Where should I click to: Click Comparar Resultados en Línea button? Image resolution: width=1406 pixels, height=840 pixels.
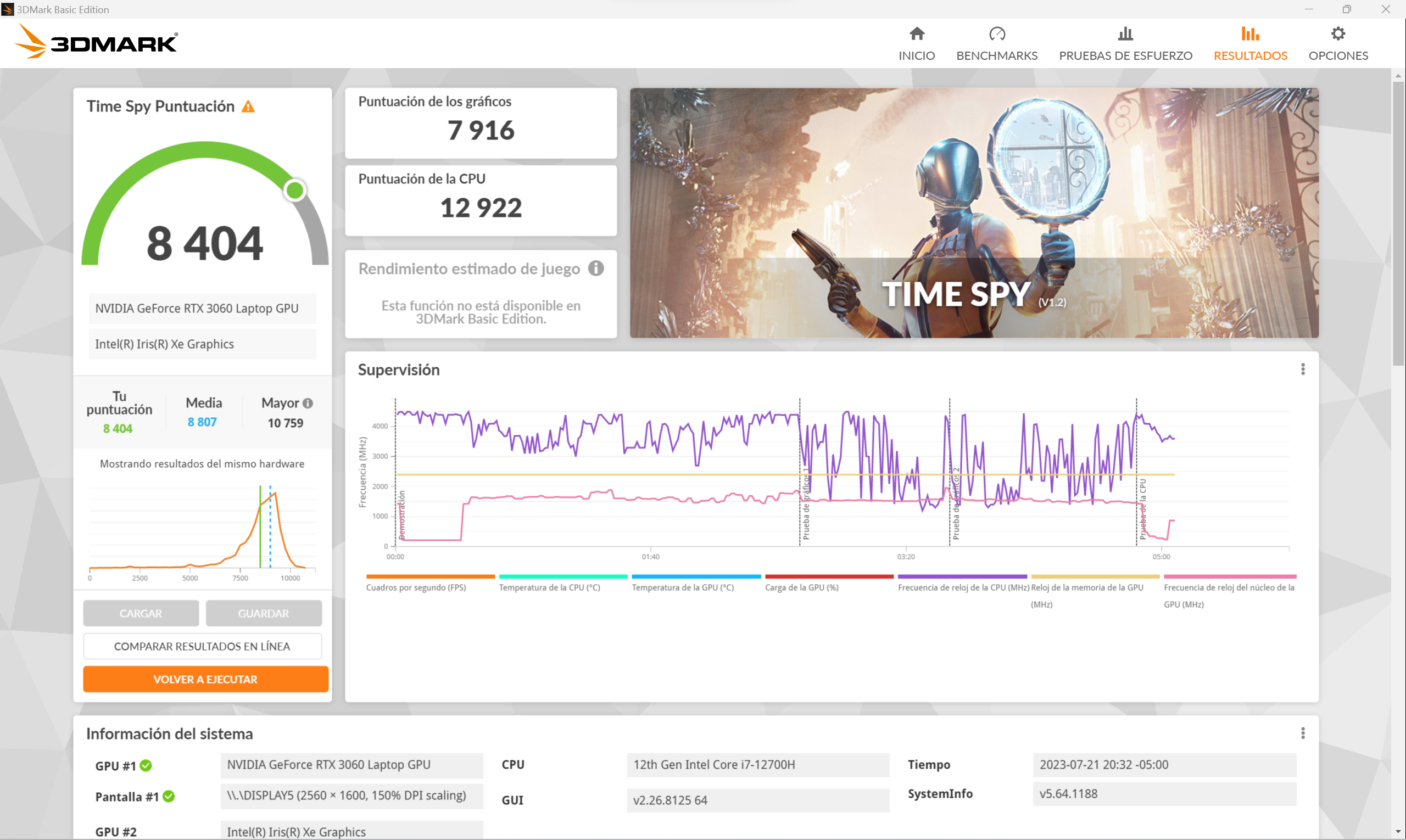(202, 646)
